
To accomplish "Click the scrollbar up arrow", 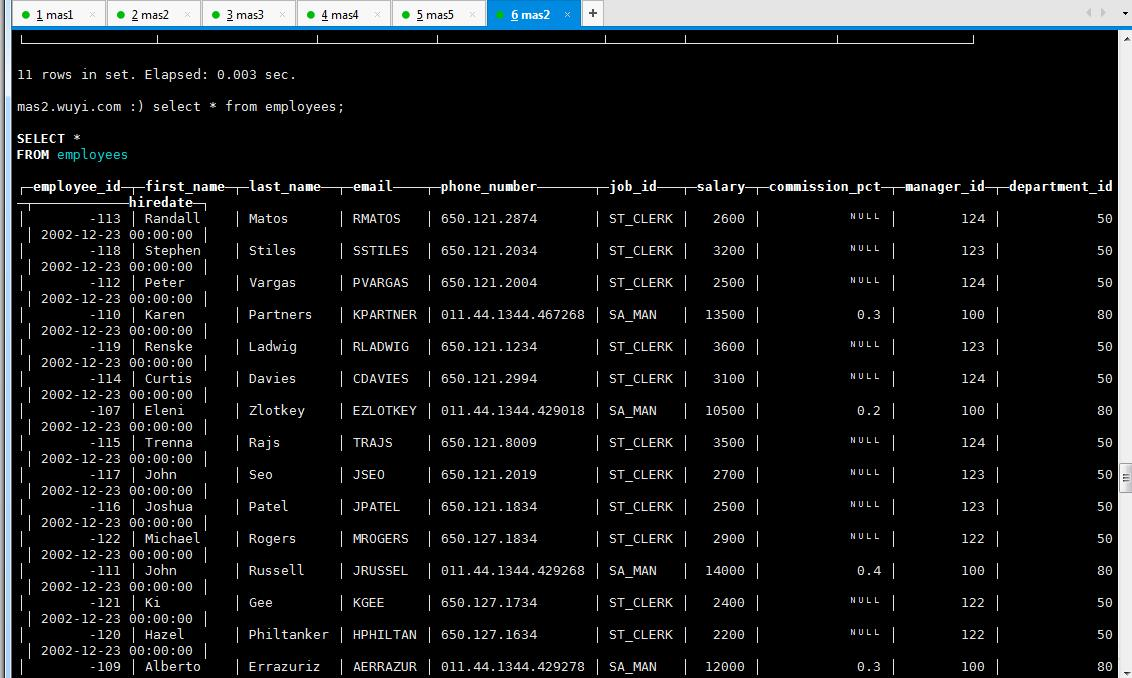I will pos(1126,38).
